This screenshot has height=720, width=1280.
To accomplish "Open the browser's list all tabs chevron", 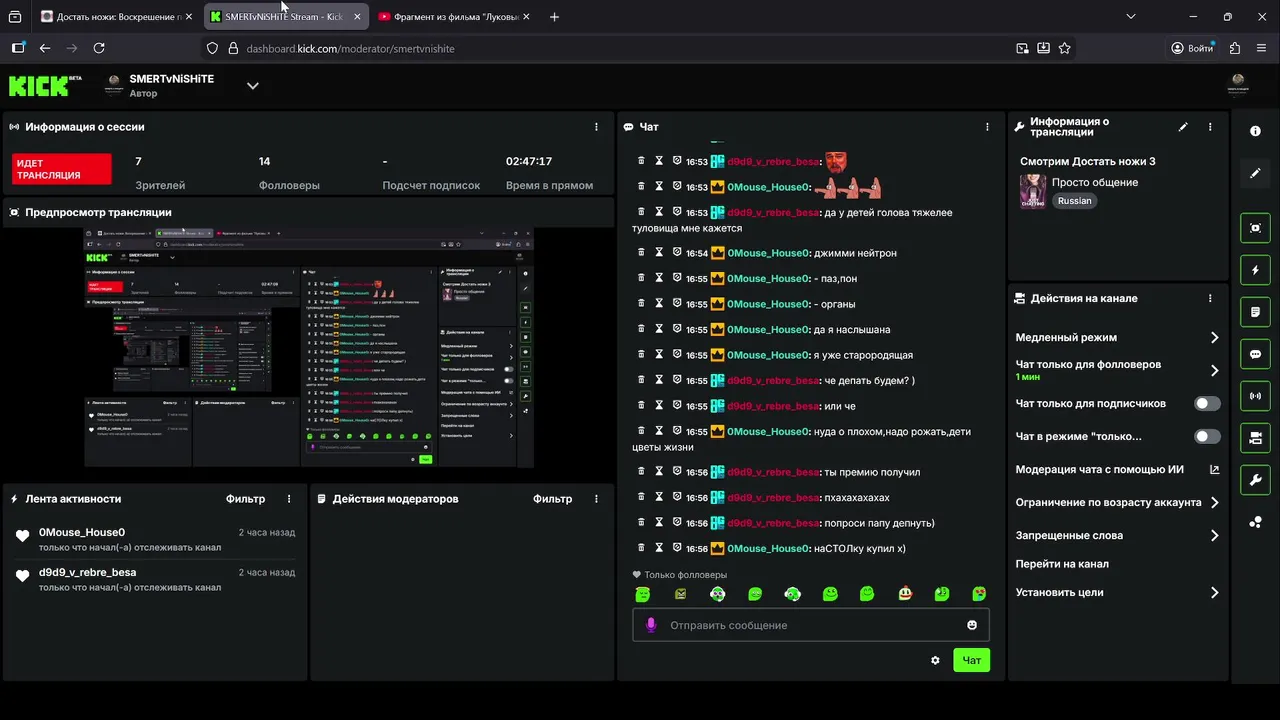I will [1131, 16].
